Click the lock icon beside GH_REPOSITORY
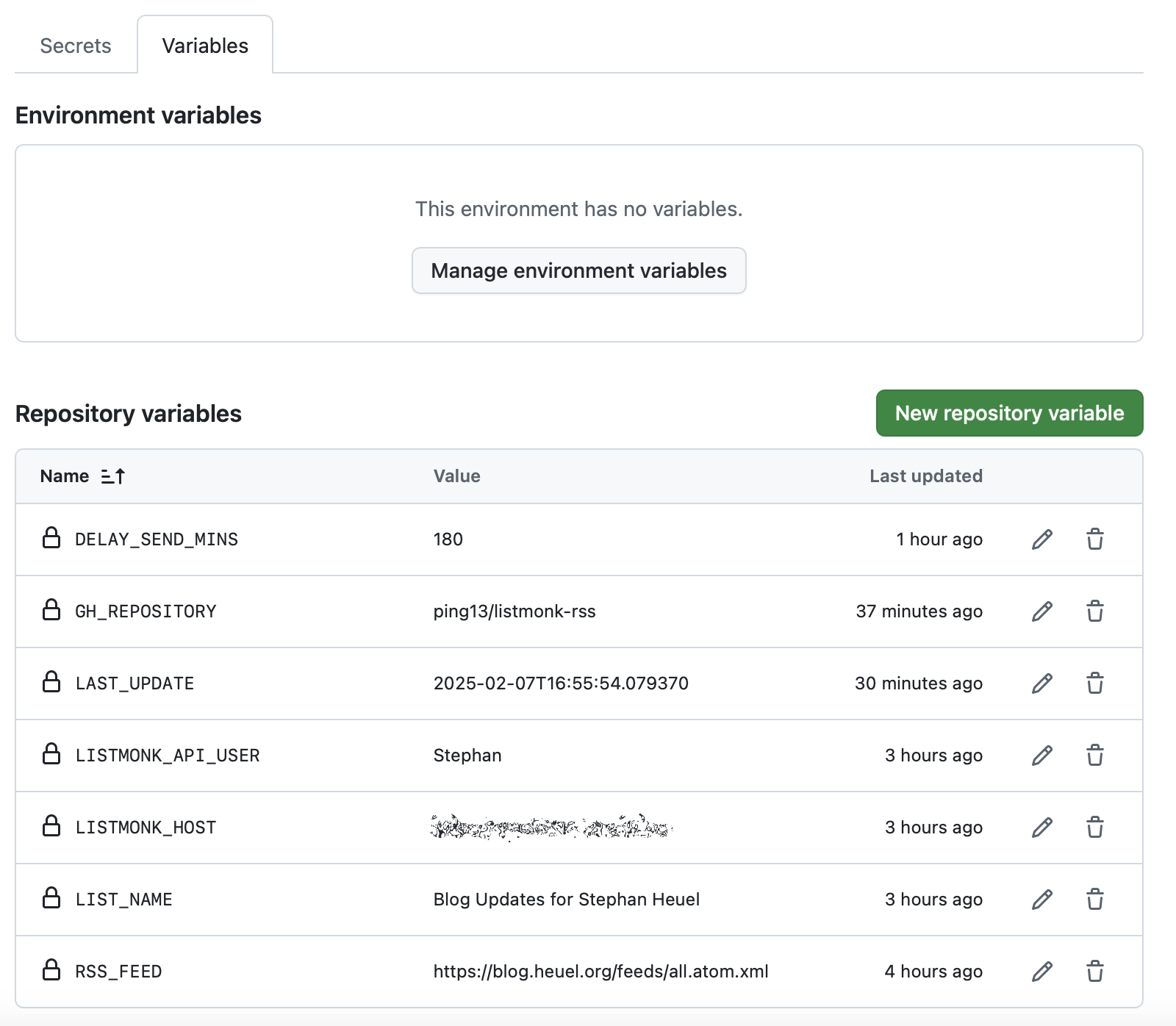This screenshot has width=1176, height=1026. pyautogui.click(x=51, y=610)
